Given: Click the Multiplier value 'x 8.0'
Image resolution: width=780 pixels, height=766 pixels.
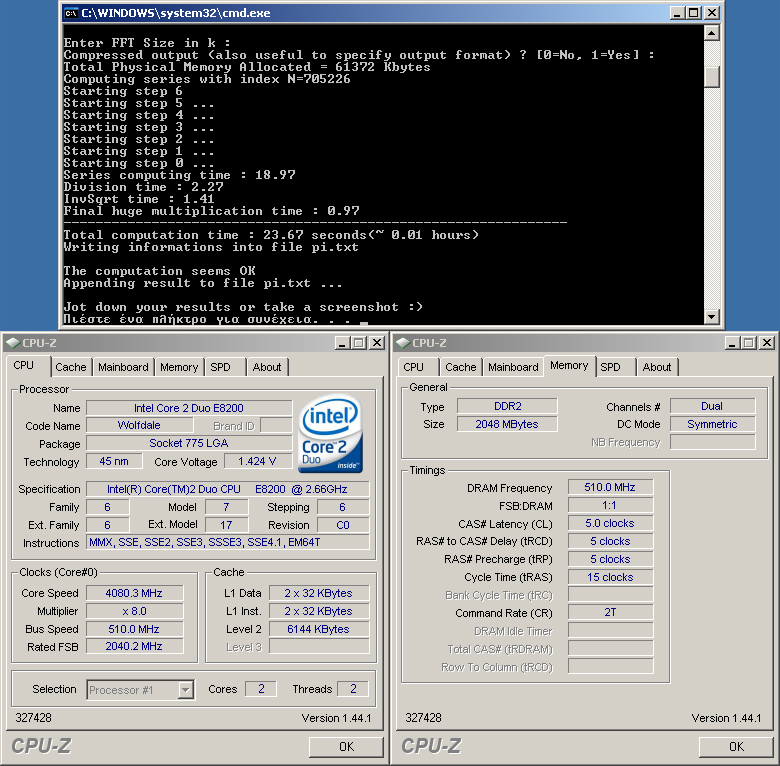Looking at the screenshot, I should 134,611.
